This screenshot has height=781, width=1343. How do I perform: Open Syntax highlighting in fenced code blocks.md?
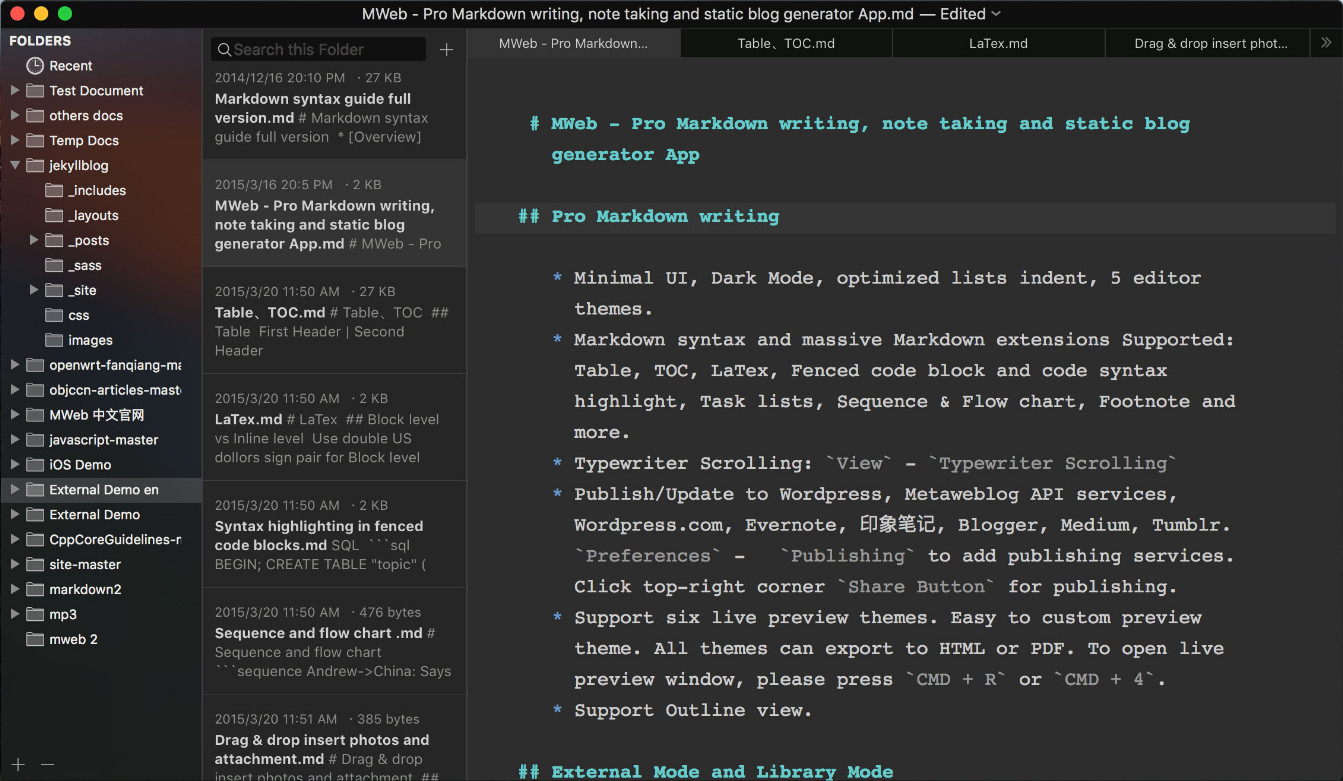point(334,534)
